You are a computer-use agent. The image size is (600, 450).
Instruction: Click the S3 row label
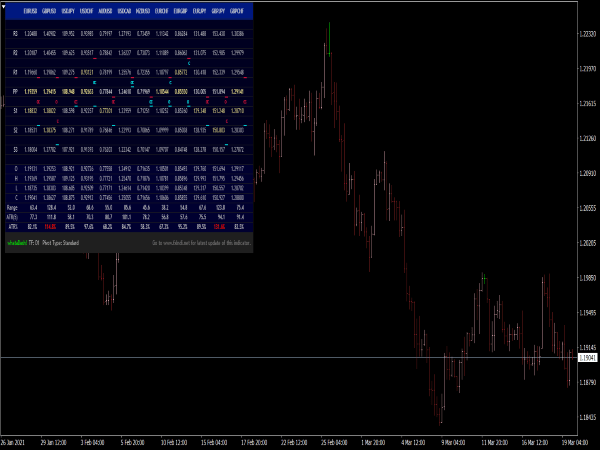(x=15, y=150)
